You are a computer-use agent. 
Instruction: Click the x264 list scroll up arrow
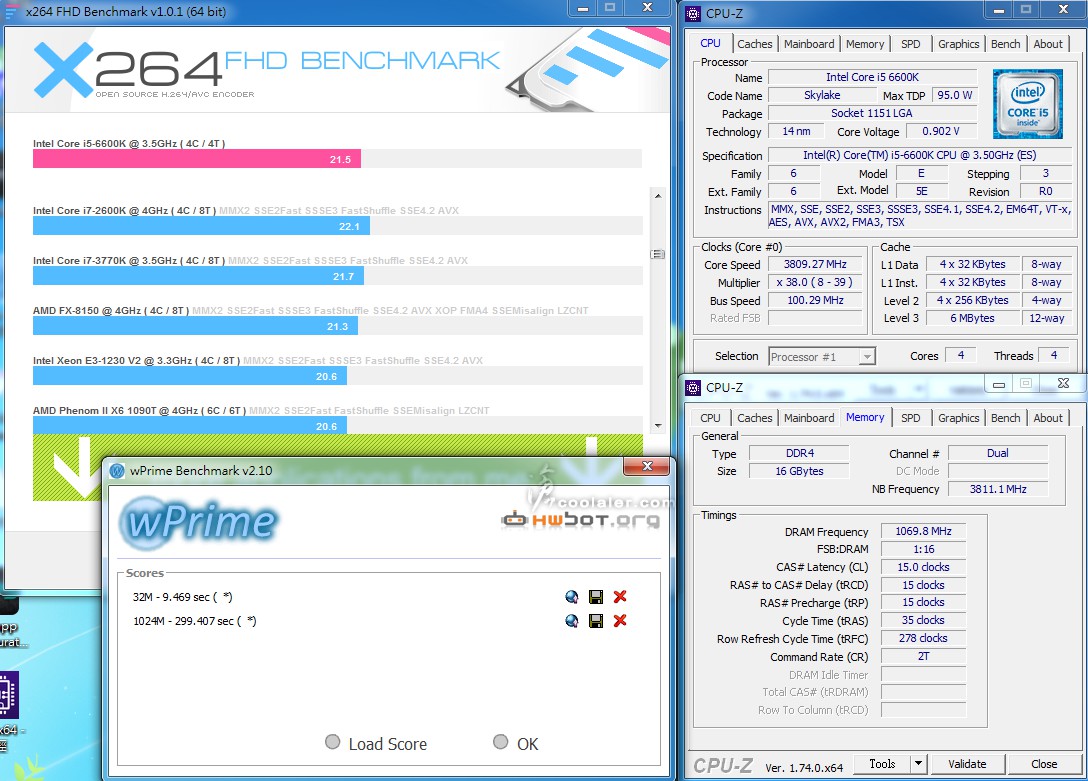[x=657, y=196]
